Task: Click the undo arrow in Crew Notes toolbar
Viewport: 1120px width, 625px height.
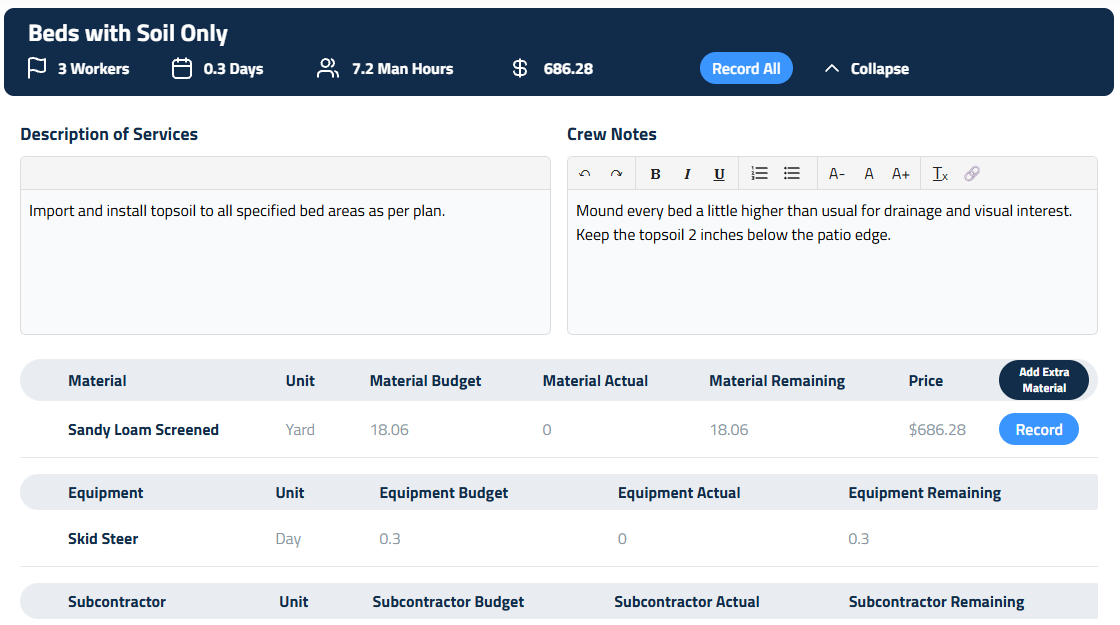Action: click(585, 174)
